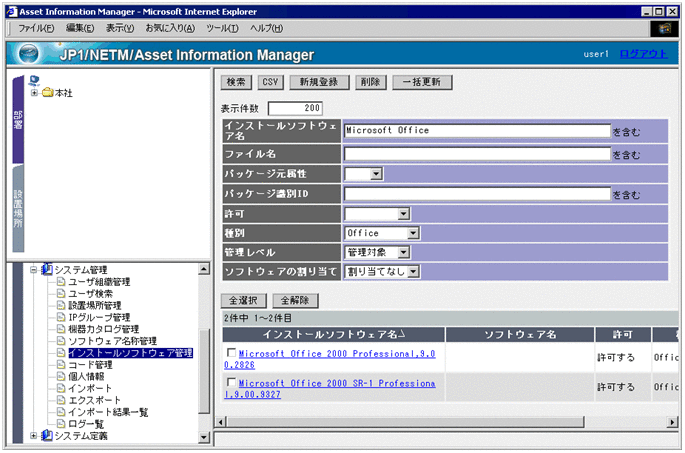
Task: Select インポート結果一覧 tree item
Action: (108, 412)
